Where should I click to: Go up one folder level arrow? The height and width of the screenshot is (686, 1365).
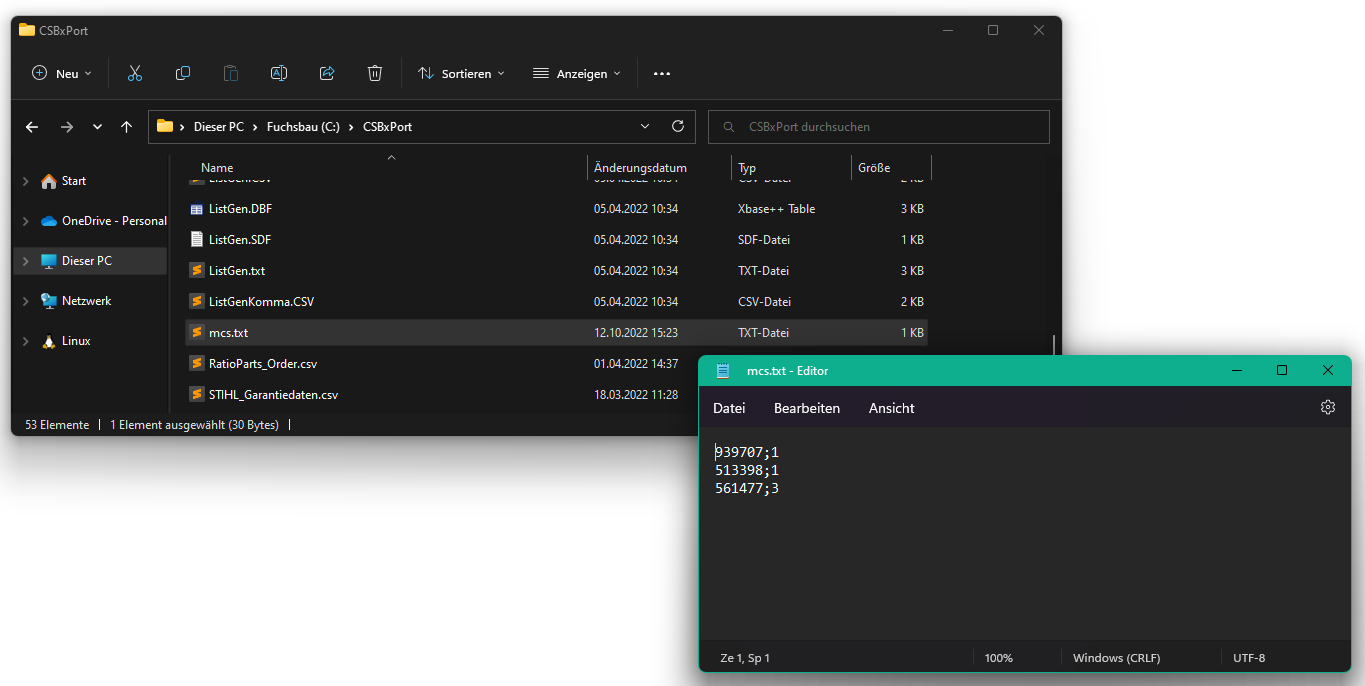126,127
